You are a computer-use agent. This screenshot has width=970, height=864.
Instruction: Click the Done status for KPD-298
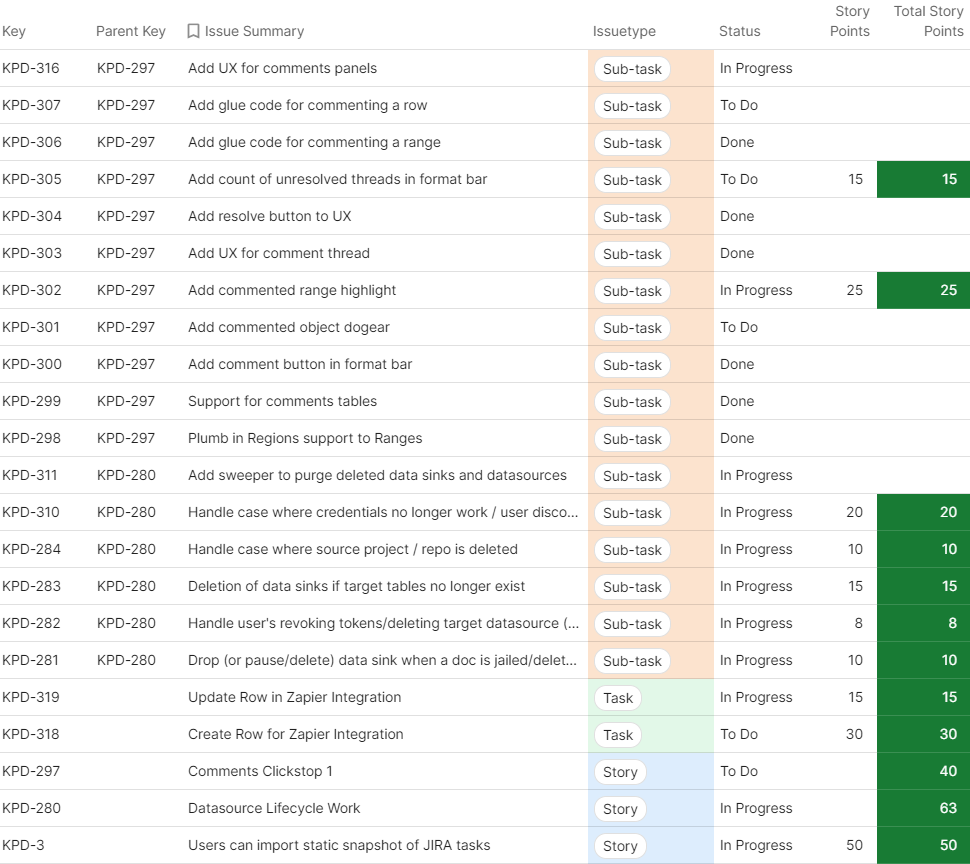(x=737, y=438)
